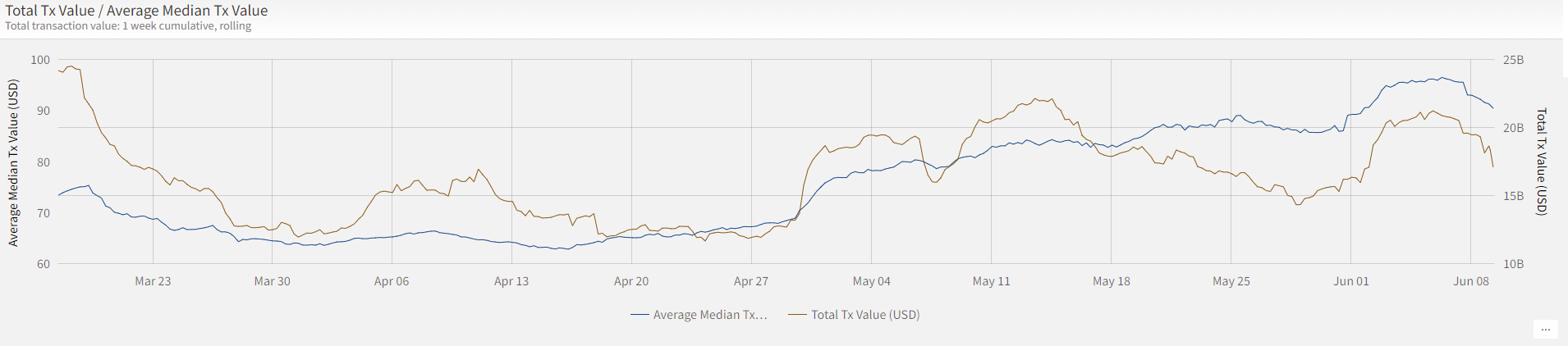Viewport: 1568px width, 346px height.
Task: Toggle the Average Median Tx legend entry
Action: point(709,315)
